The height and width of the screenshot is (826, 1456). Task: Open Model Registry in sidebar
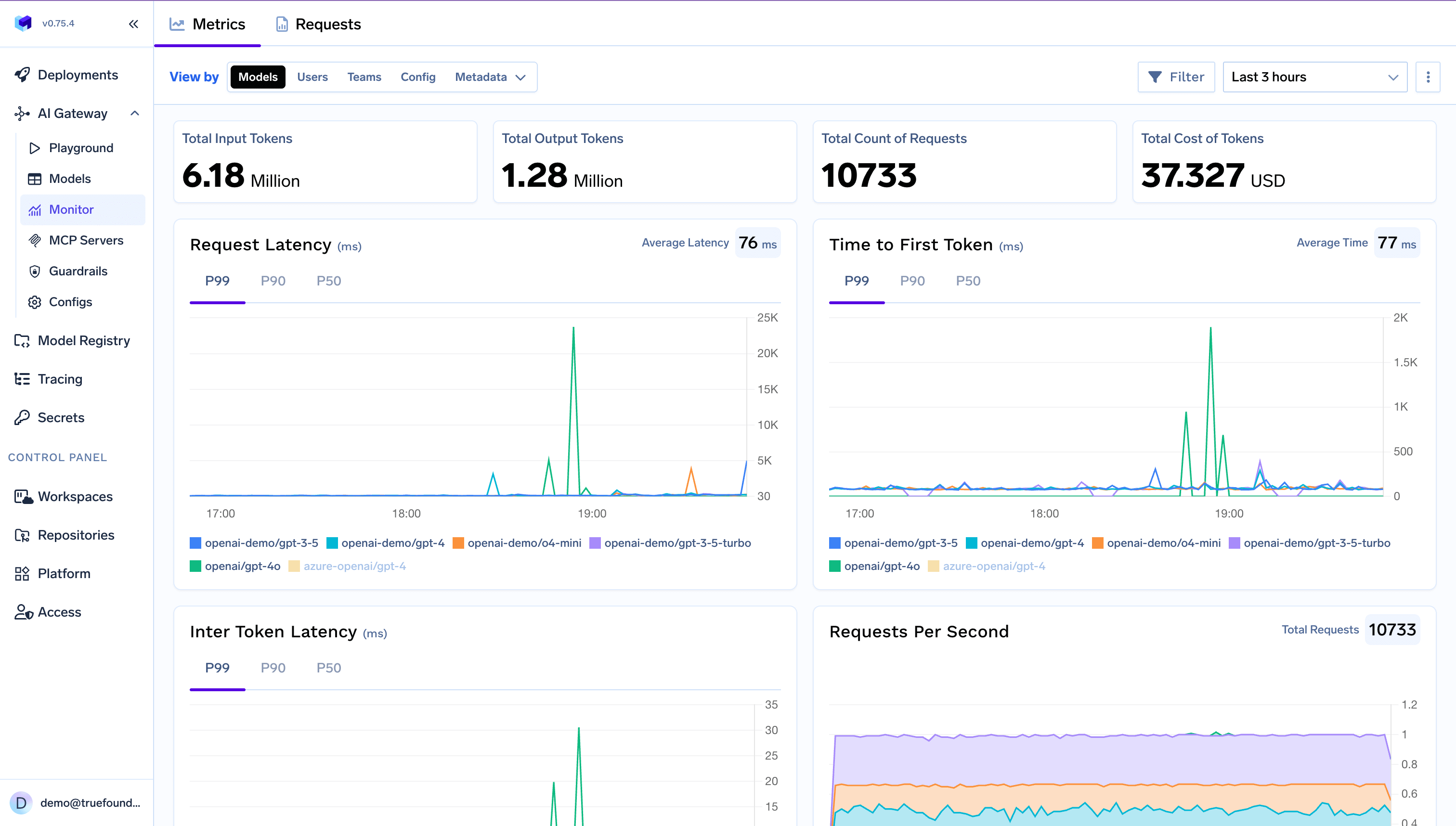[x=83, y=340]
